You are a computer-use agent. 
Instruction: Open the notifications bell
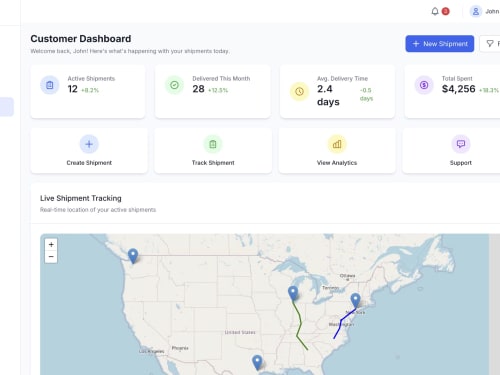435,11
